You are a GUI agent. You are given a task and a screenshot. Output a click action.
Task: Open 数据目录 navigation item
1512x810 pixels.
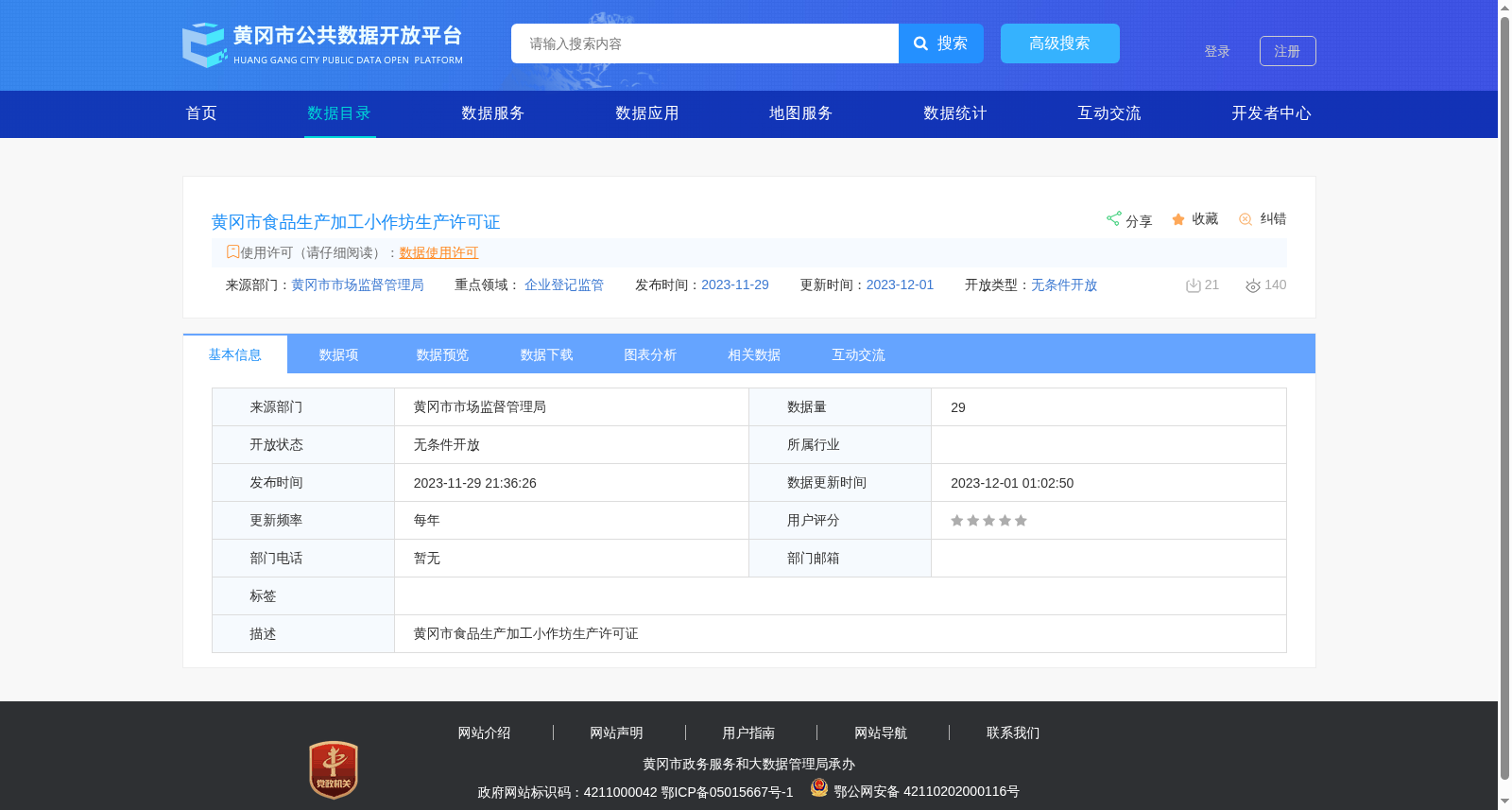(x=339, y=113)
